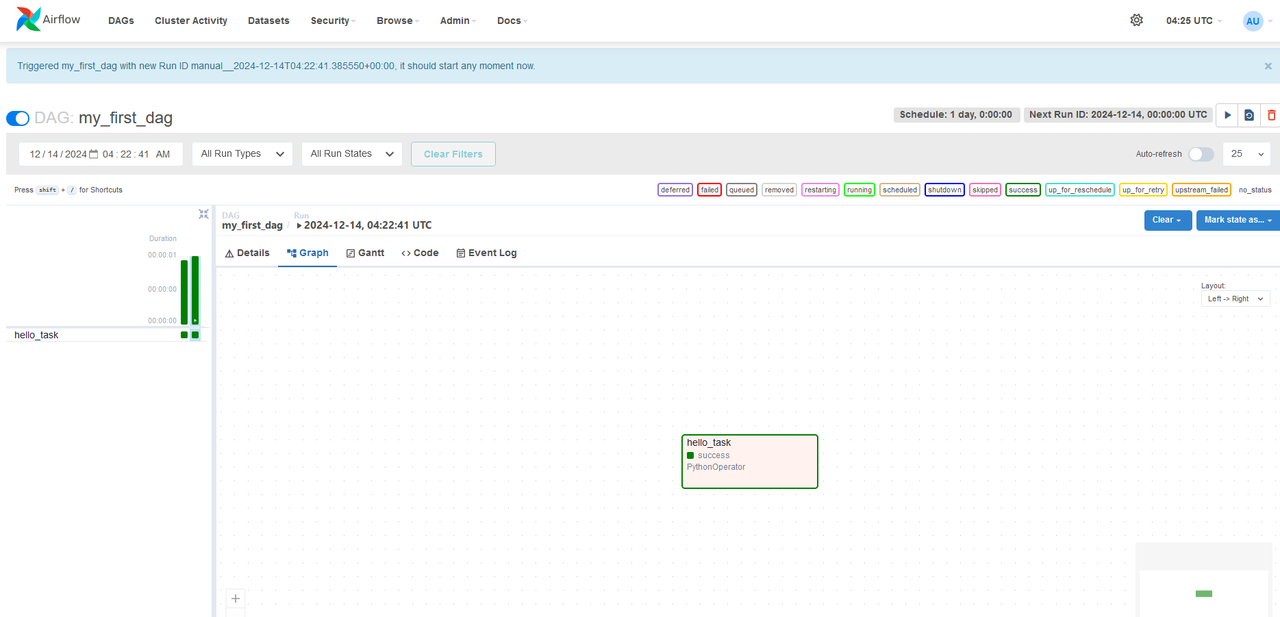Screen dimensions: 1280x617
Task: Click the Airflow logo
Action: [x=49, y=19]
